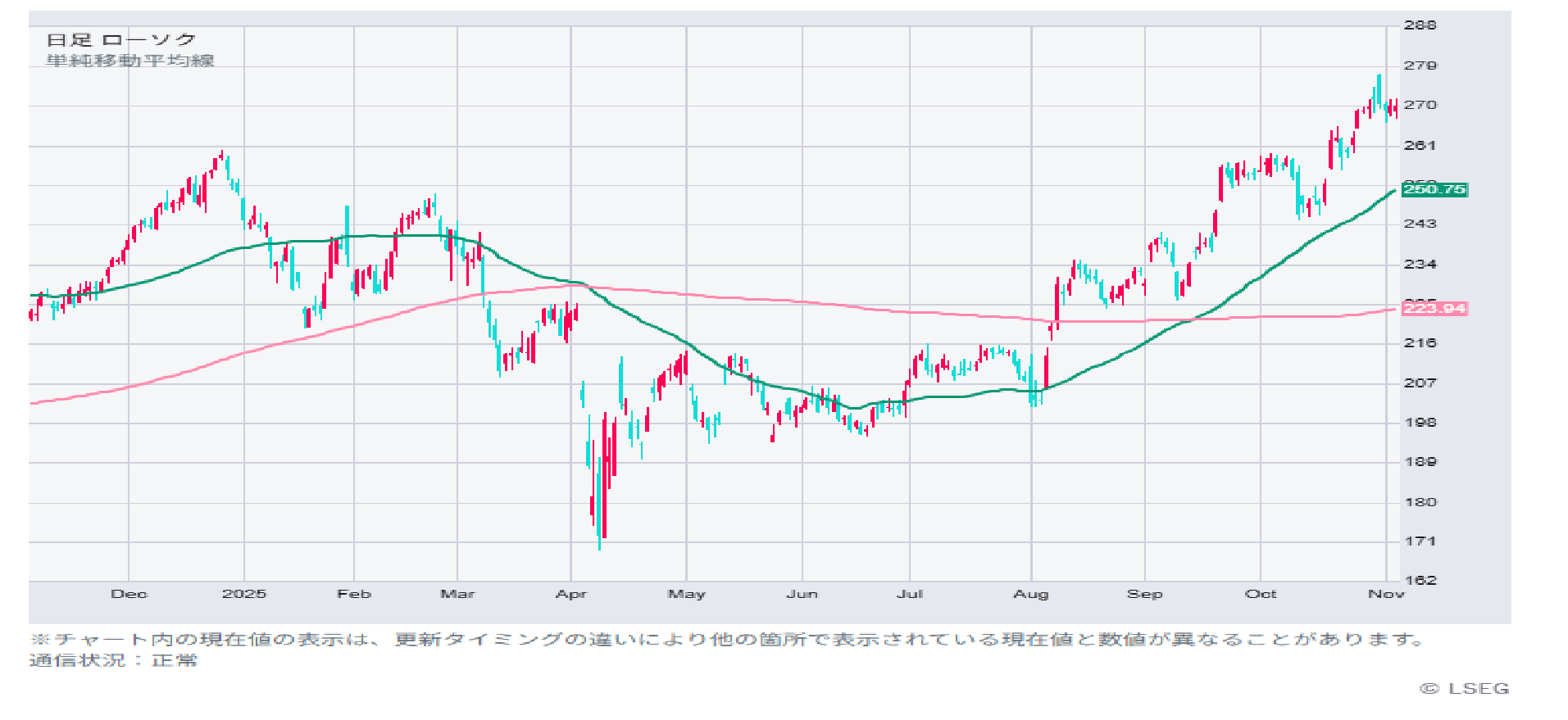
Task: Select the Jun marker on the time axis
Action: click(802, 594)
